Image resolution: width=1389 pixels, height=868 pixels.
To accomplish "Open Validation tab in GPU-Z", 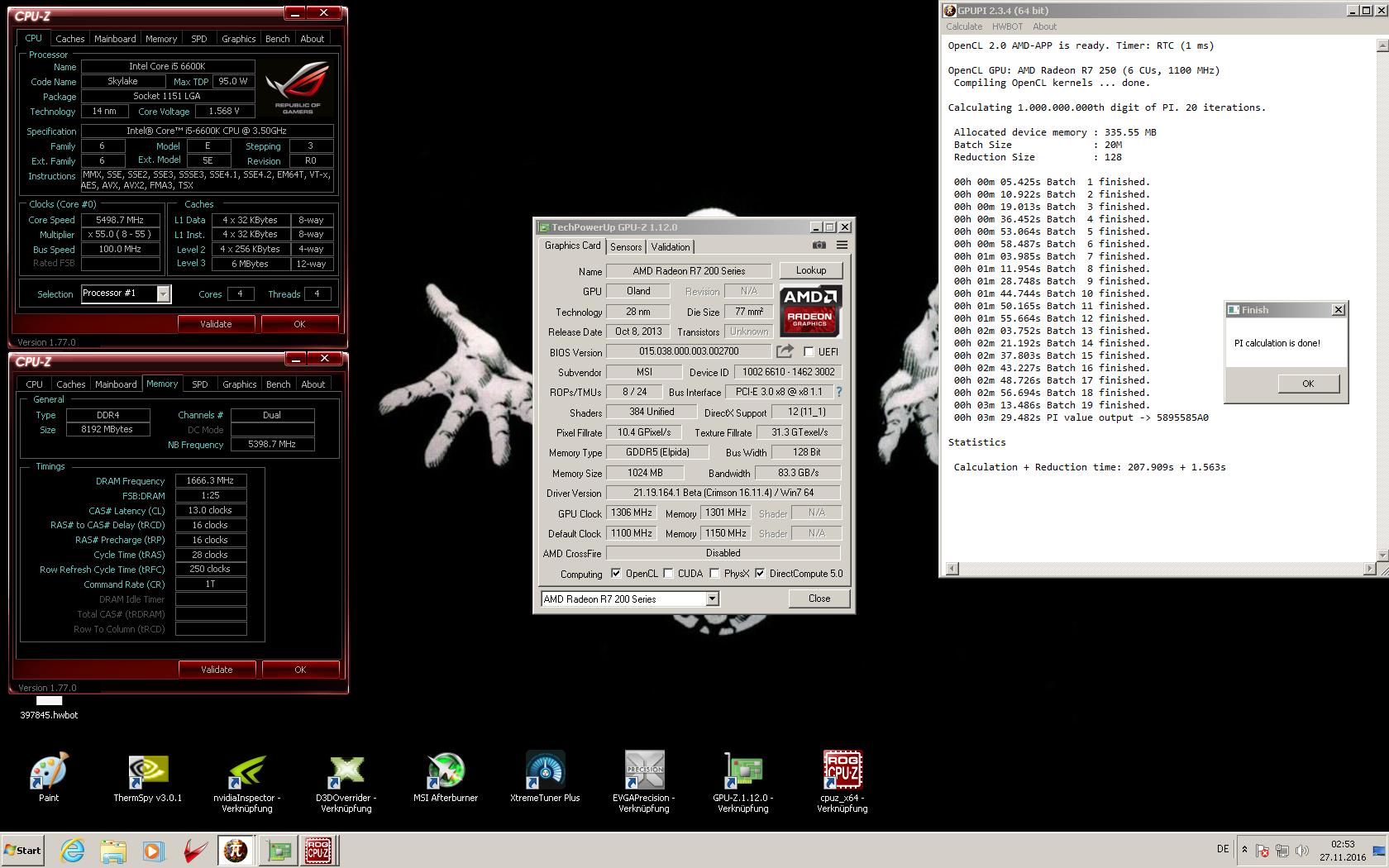I will (671, 247).
